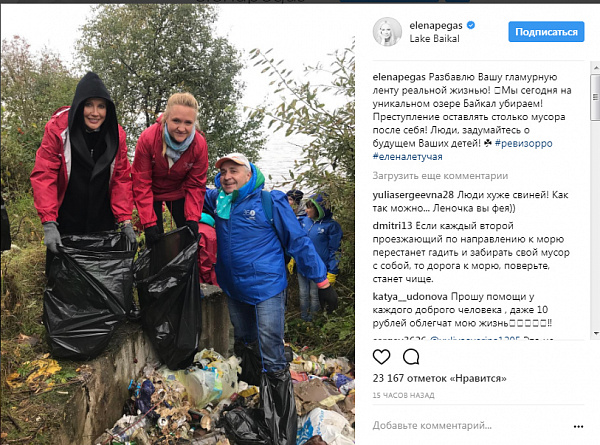
Task: Open the #еленалетучая hashtag
Action: tap(408, 156)
